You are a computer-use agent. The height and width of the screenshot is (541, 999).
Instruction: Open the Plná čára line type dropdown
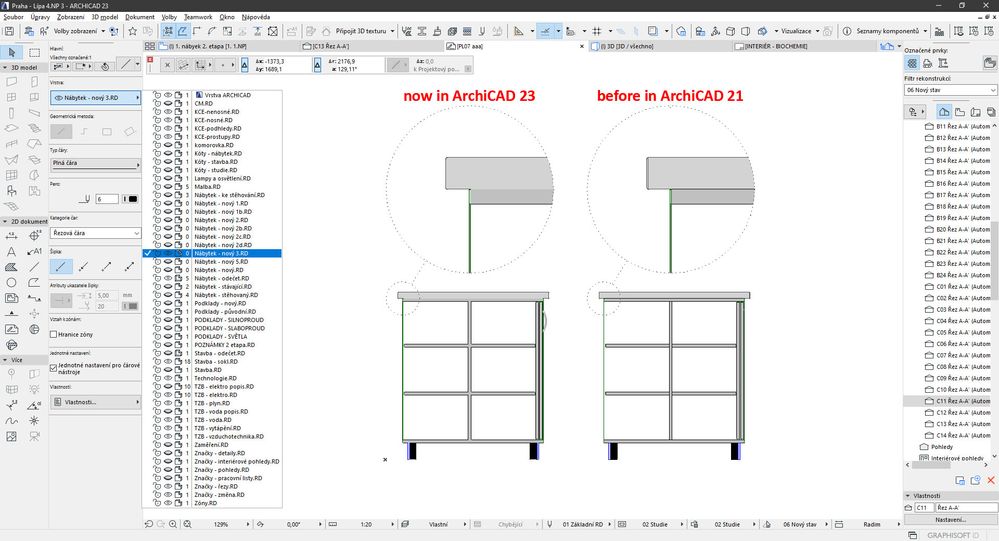pos(96,163)
